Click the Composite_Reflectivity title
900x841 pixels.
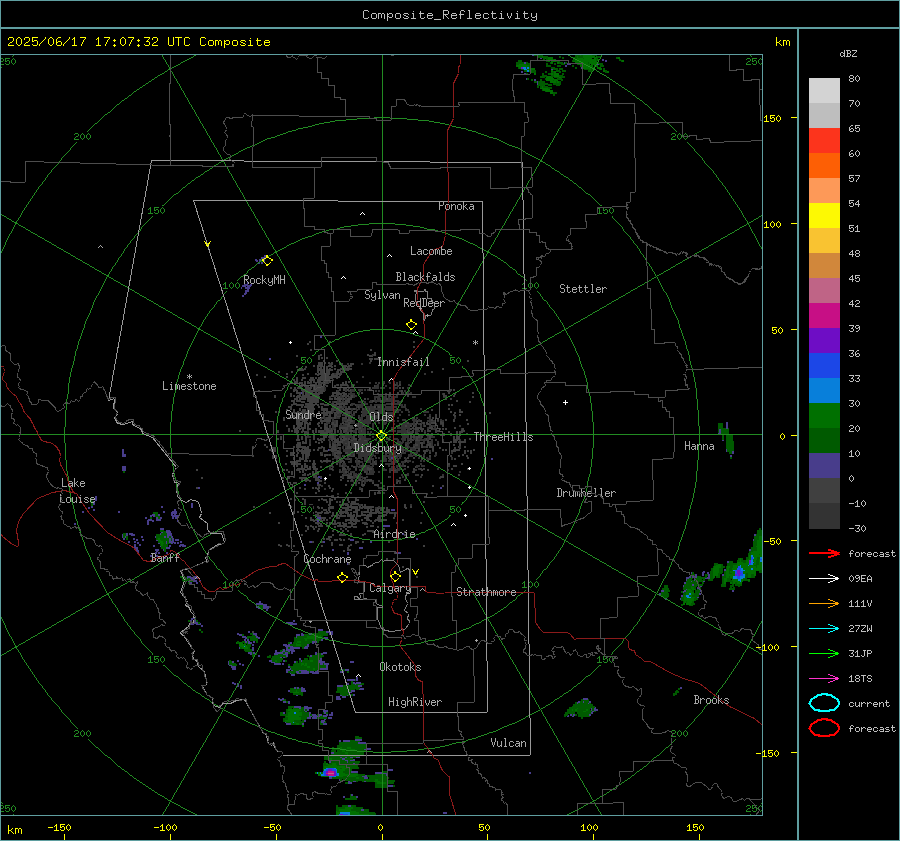pyautogui.click(x=450, y=15)
